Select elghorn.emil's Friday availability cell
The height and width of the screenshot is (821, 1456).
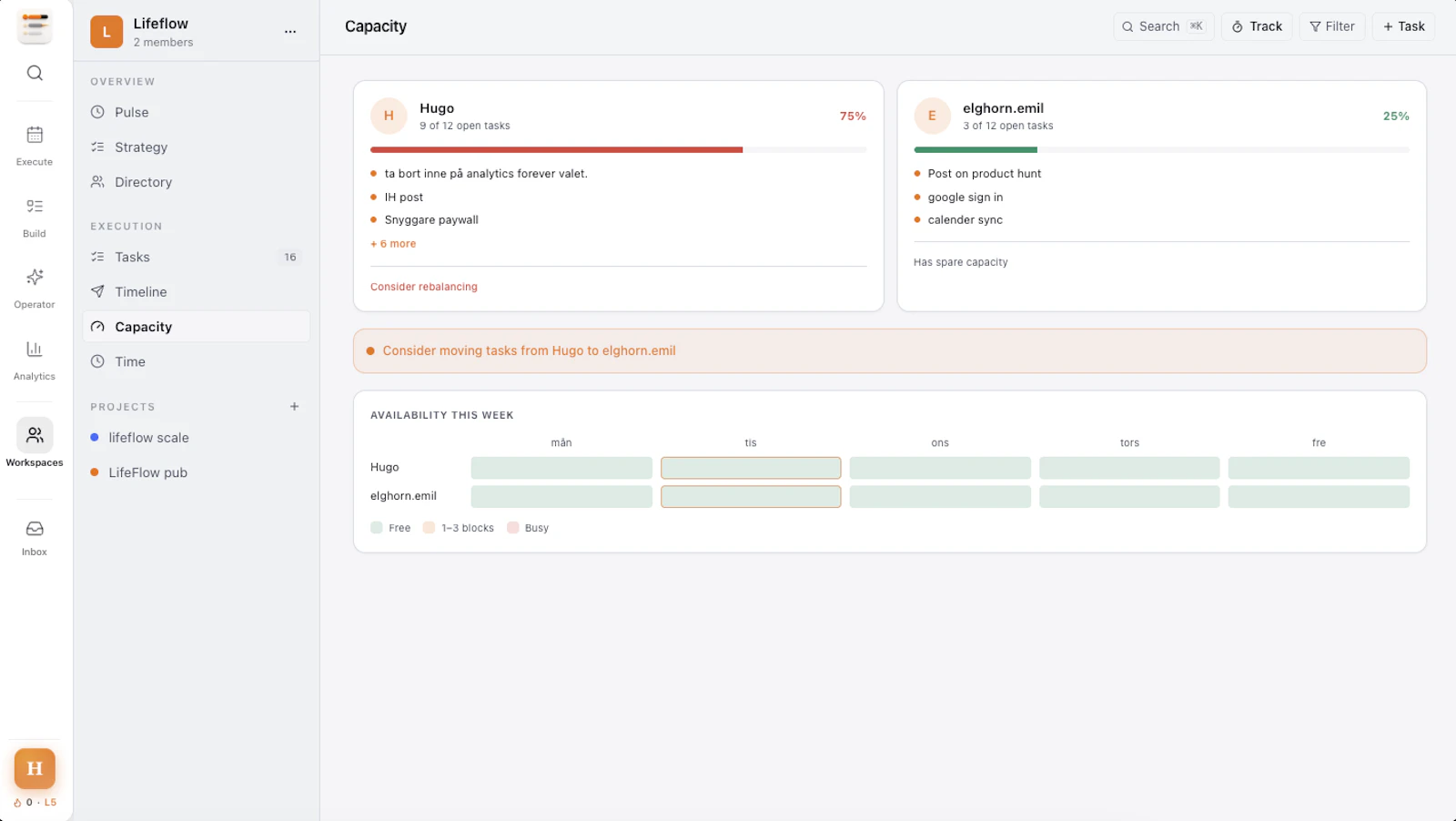pos(1319,496)
